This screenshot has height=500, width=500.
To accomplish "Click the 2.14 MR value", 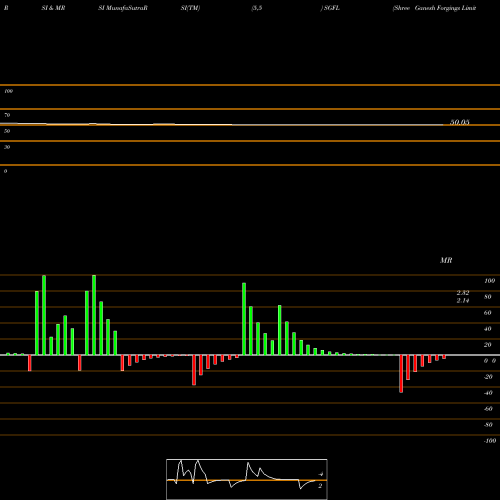I will click(x=463, y=301).
